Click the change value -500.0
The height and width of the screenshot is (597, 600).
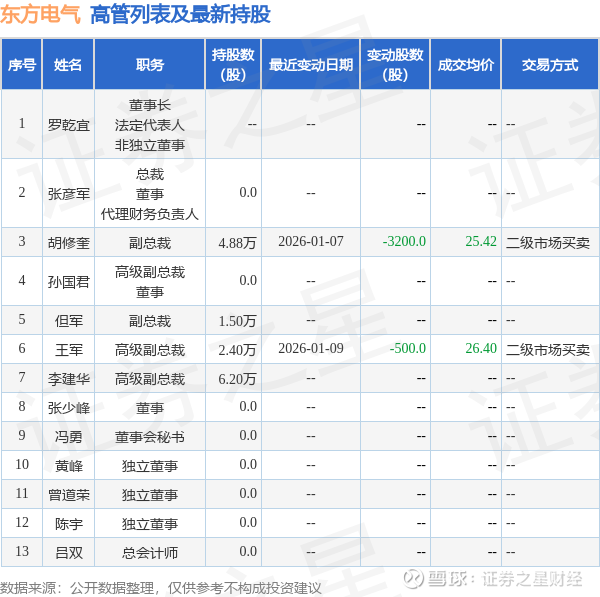(x=408, y=348)
